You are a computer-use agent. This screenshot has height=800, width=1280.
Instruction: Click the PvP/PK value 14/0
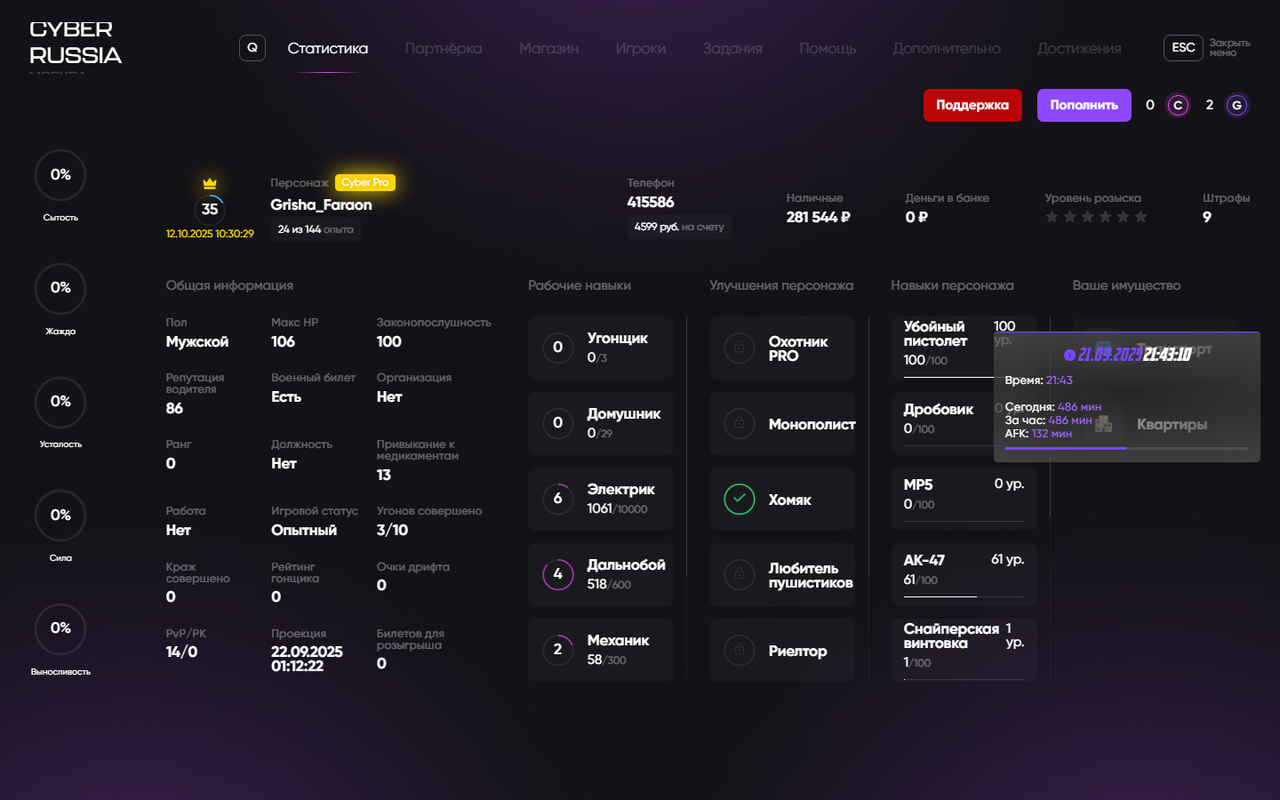coord(182,652)
